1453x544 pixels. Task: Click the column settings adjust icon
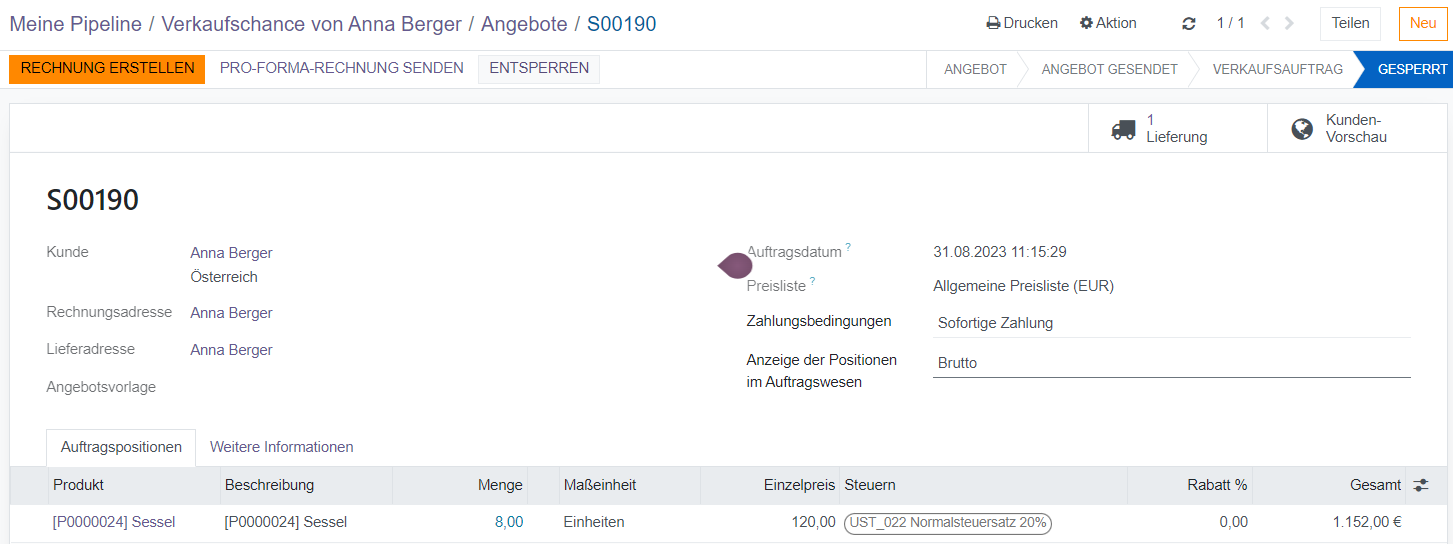(x=1420, y=485)
